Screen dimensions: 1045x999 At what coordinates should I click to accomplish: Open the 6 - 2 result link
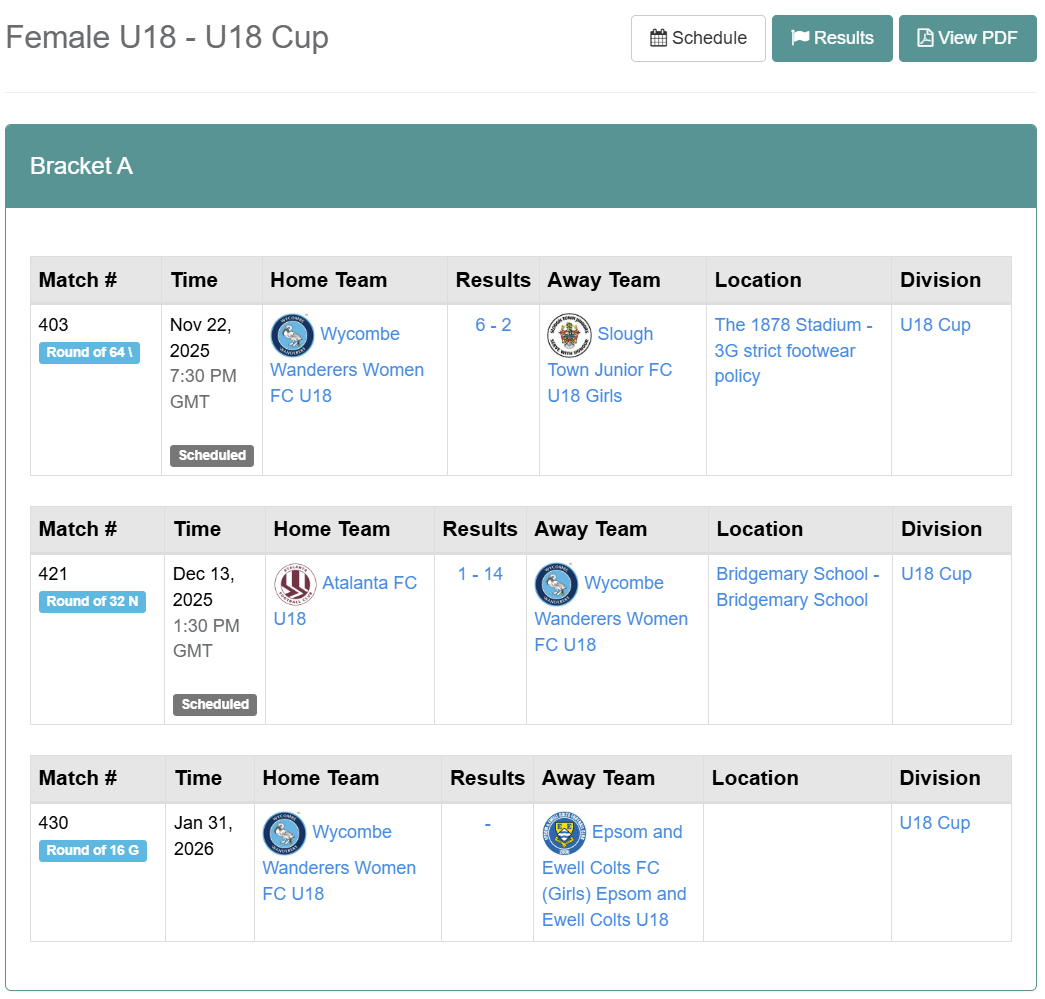(x=493, y=325)
